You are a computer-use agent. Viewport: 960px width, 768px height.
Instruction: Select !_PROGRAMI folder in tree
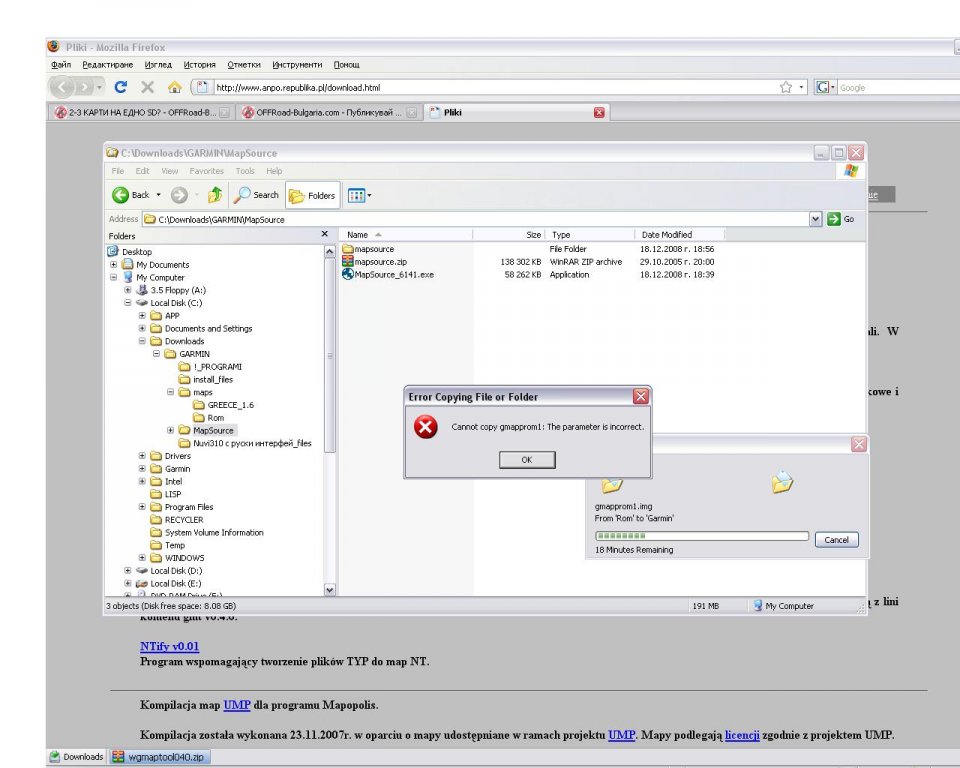(x=210, y=366)
